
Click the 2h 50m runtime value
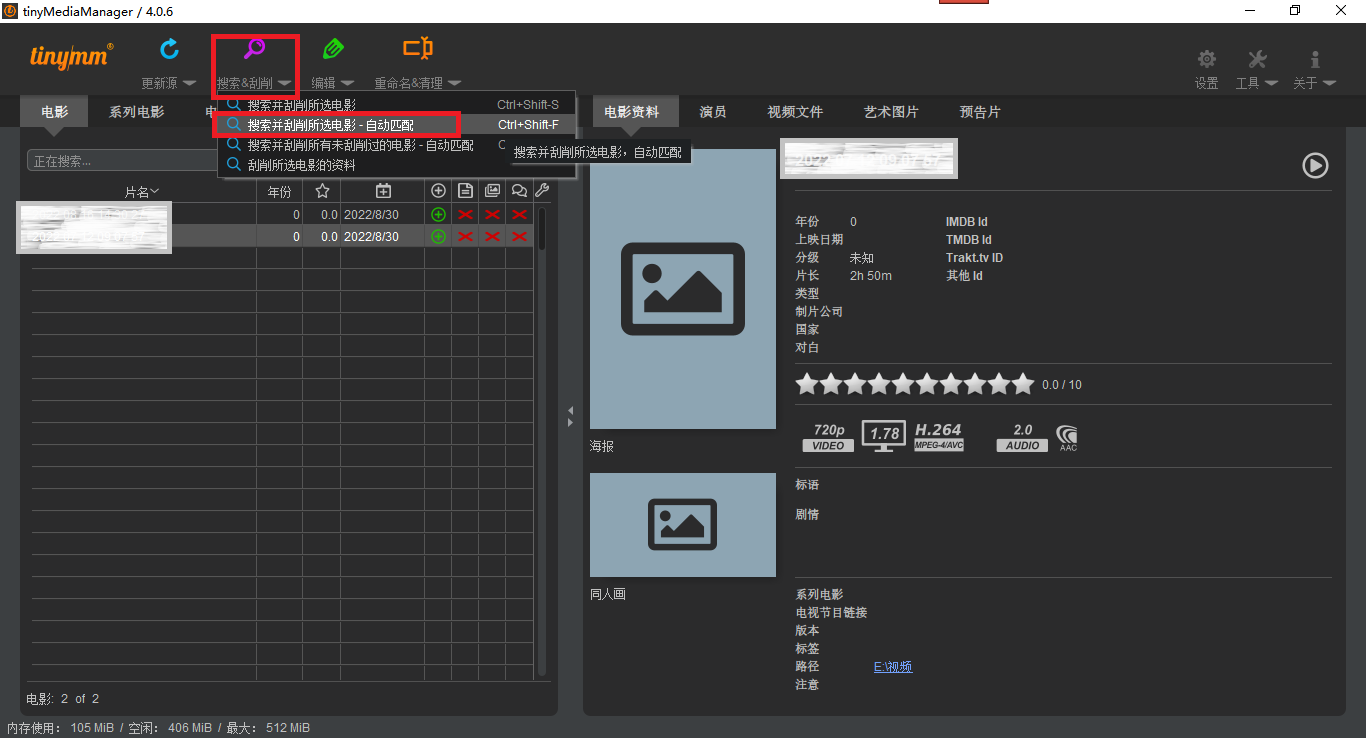pyautogui.click(x=871, y=276)
